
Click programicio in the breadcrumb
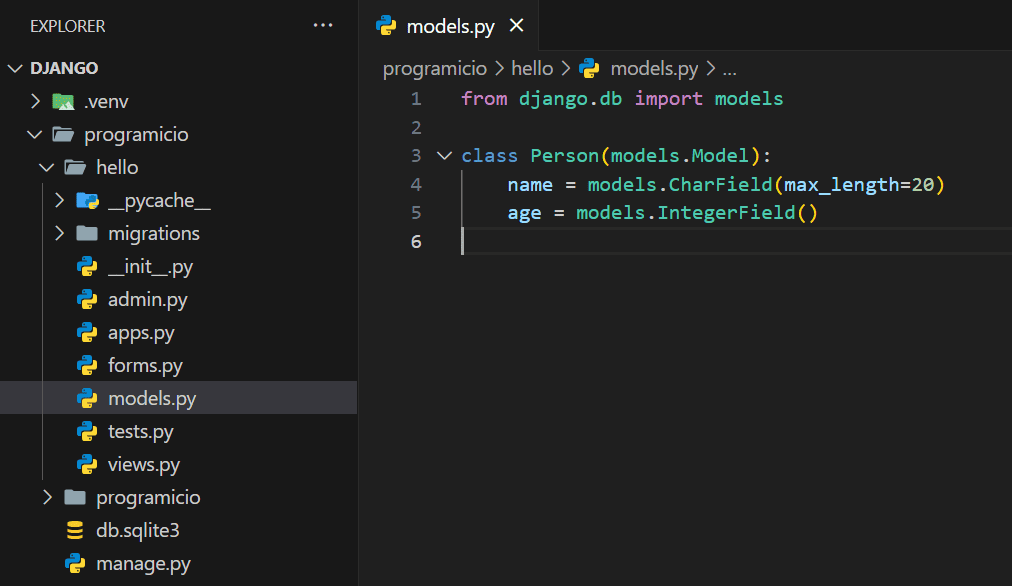[x=435, y=68]
